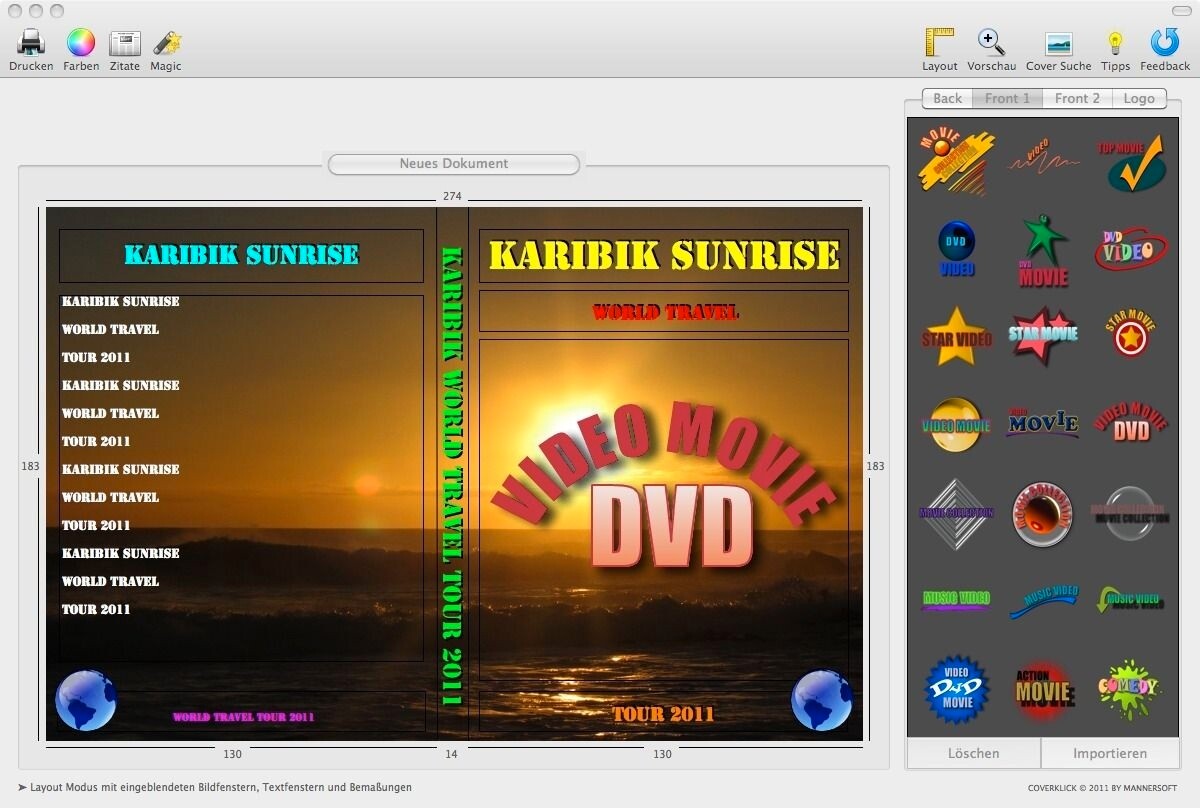
Task: Click the globe image on back cover
Action: [x=86, y=700]
